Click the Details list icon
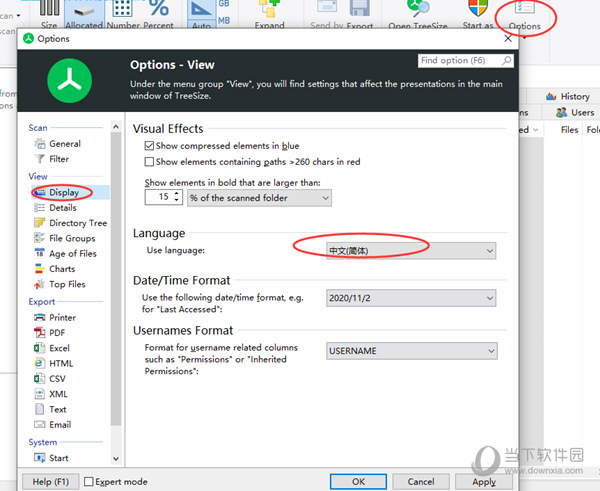600x491 pixels. [39, 207]
